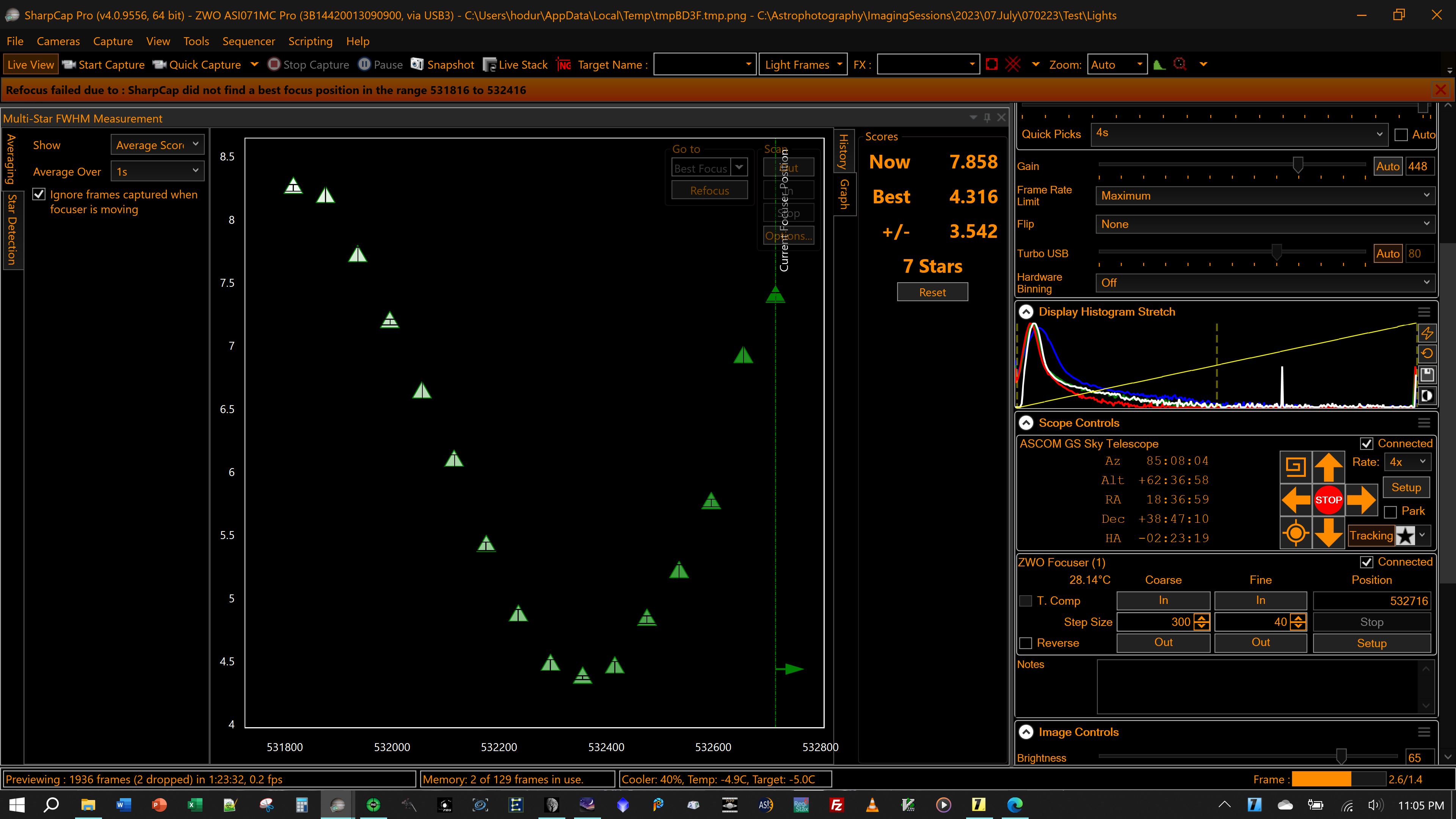The width and height of the screenshot is (1456, 819).
Task: Slew telescope left with orange left arrow
Action: (x=1296, y=500)
